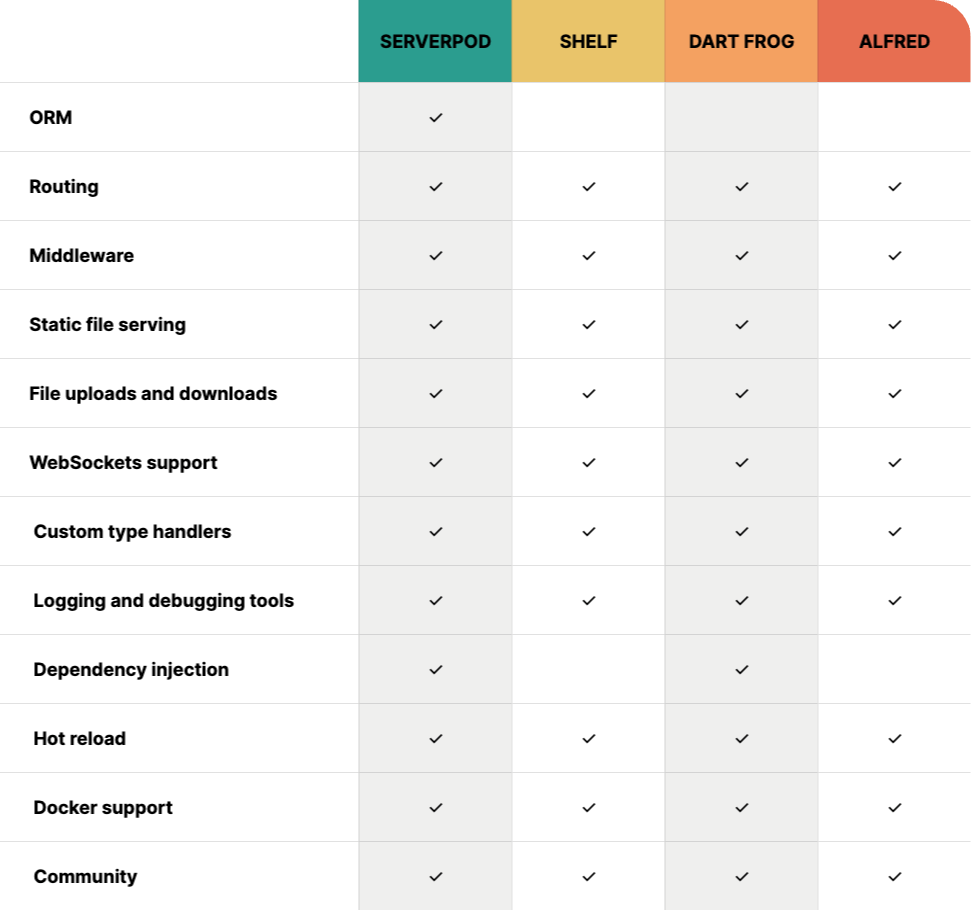Click the ORM row label
The width and height of the screenshot is (971, 910).
point(51,118)
